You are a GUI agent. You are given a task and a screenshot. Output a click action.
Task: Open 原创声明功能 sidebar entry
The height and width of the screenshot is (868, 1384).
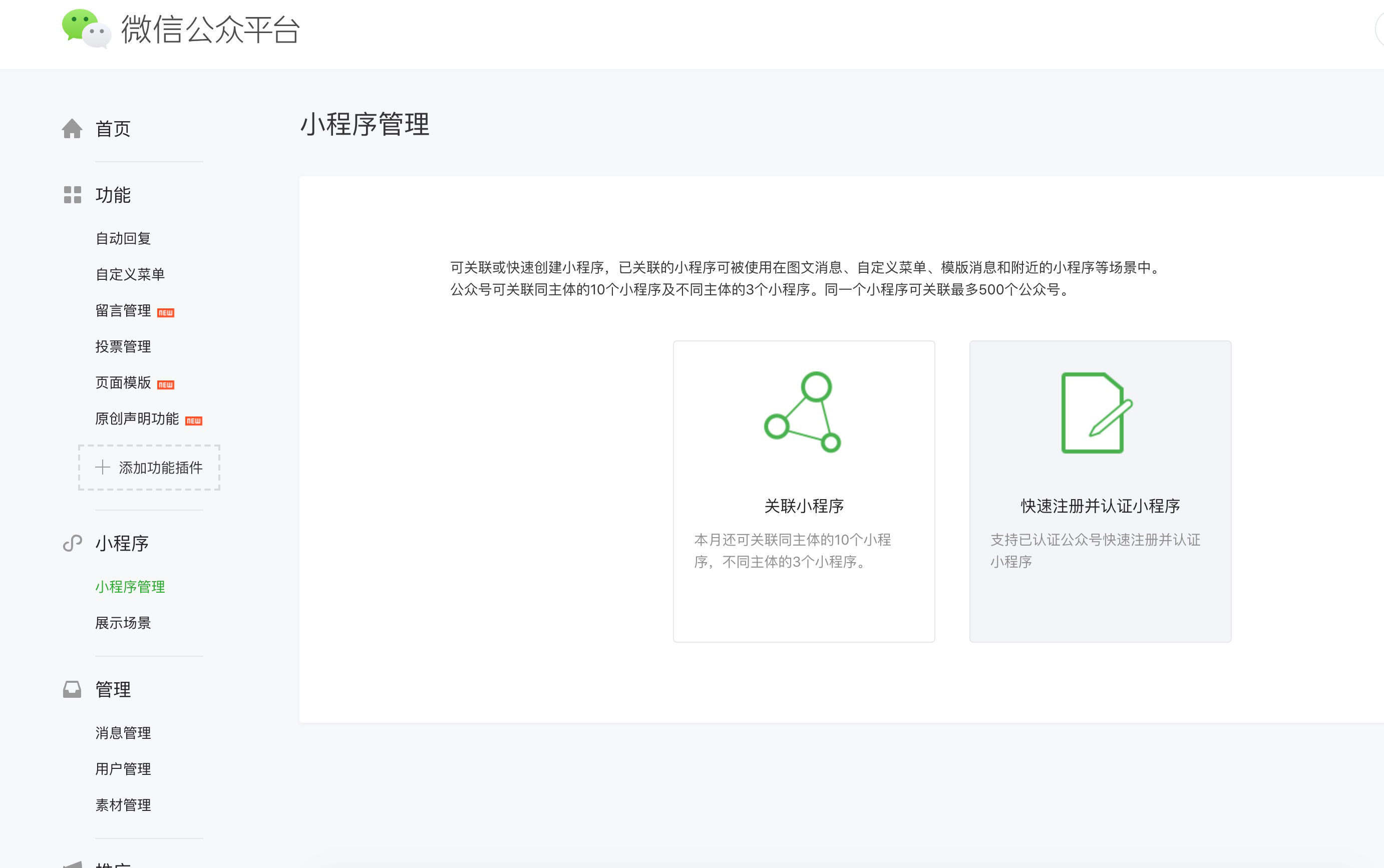[137, 419]
